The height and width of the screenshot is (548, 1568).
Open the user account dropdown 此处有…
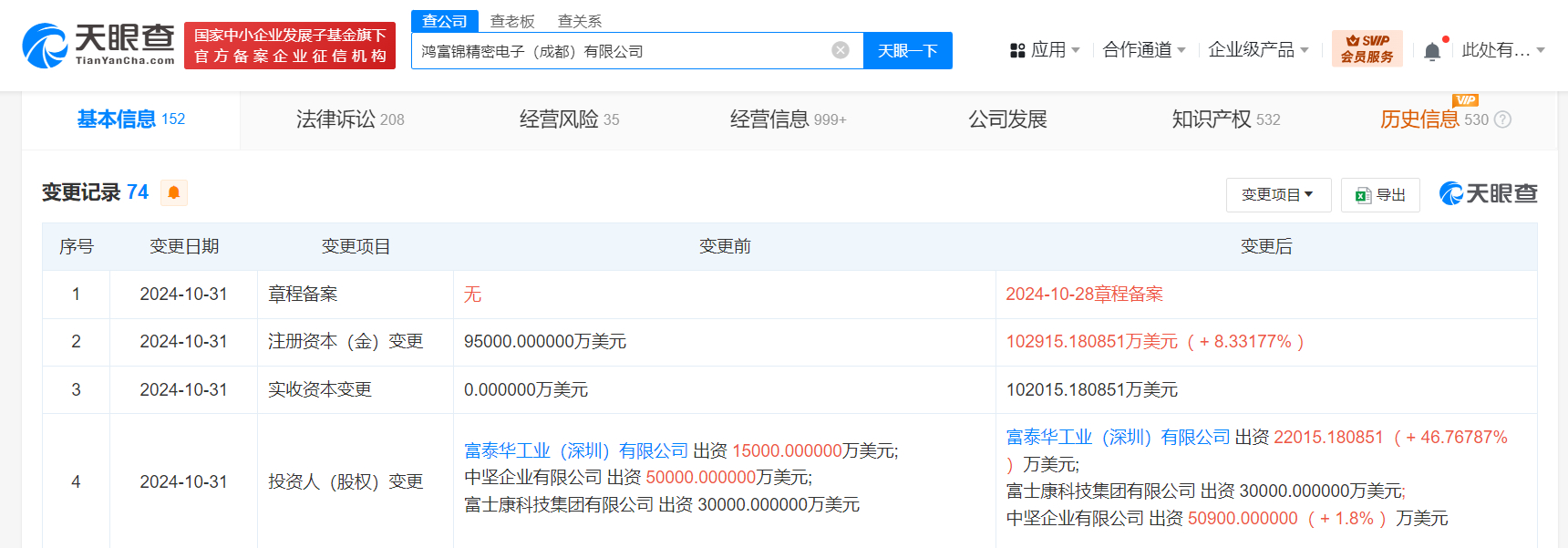(x=1502, y=50)
